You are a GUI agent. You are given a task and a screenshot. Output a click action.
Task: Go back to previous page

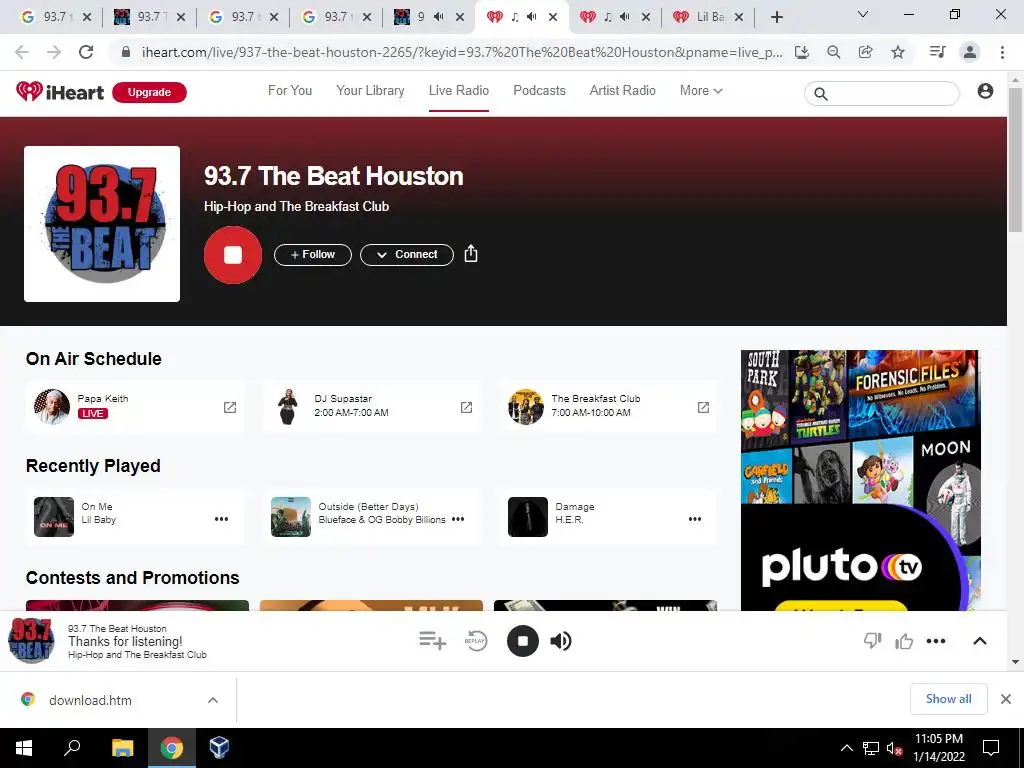click(x=22, y=52)
